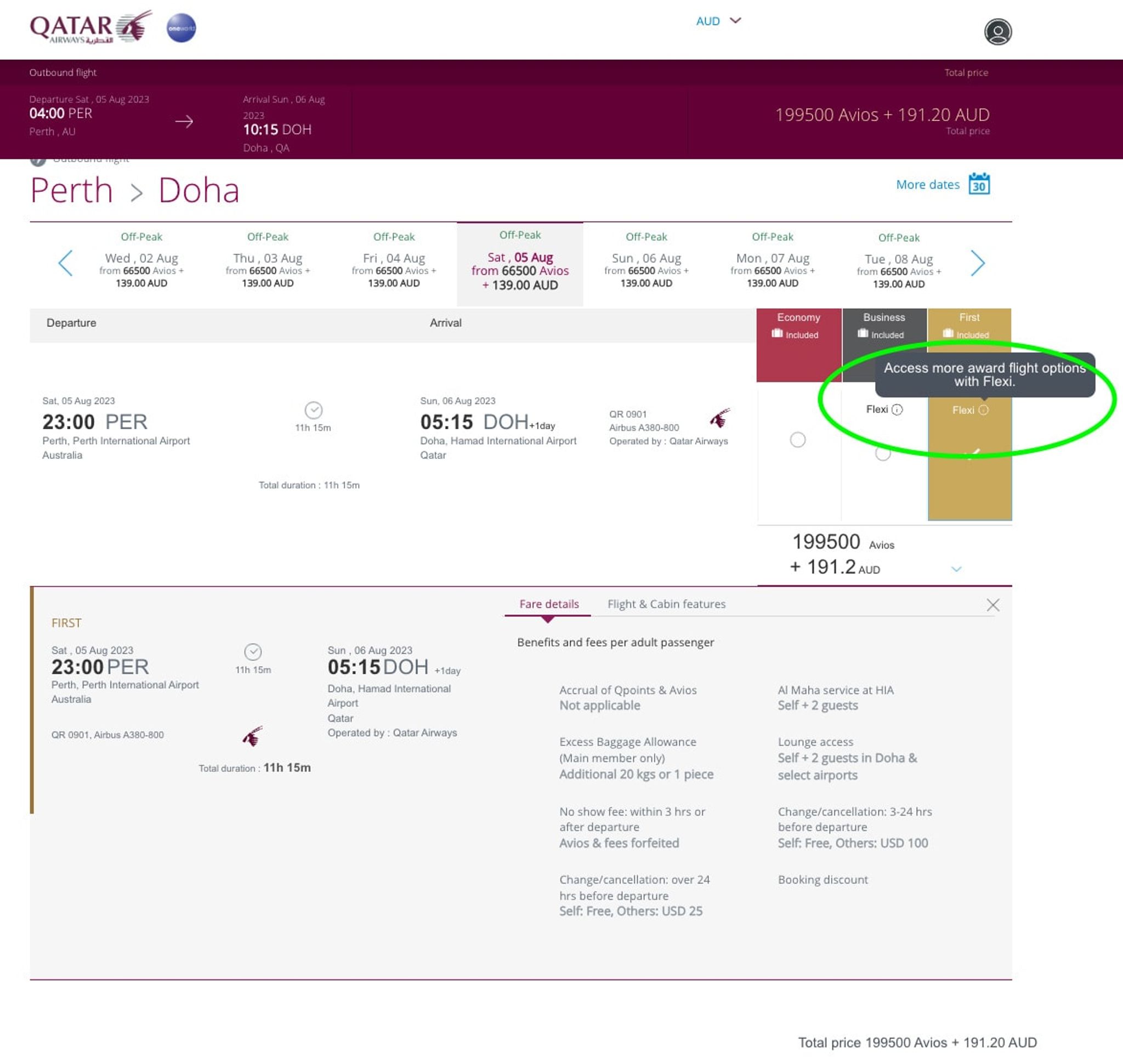Image resolution: width=1123 pixels, height=1064 pixels.
Task: Click Accrual of Qpoints & Avios text
Action: [628, 690]
